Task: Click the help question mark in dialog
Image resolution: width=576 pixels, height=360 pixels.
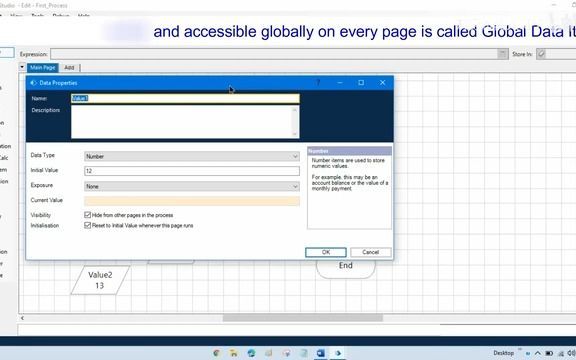Action: click(x=318, y=83)
